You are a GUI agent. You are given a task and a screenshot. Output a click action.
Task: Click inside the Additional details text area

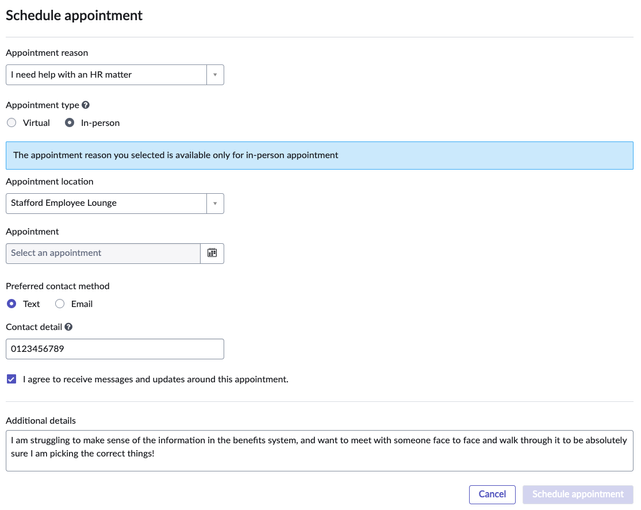[x=320, y=451]
